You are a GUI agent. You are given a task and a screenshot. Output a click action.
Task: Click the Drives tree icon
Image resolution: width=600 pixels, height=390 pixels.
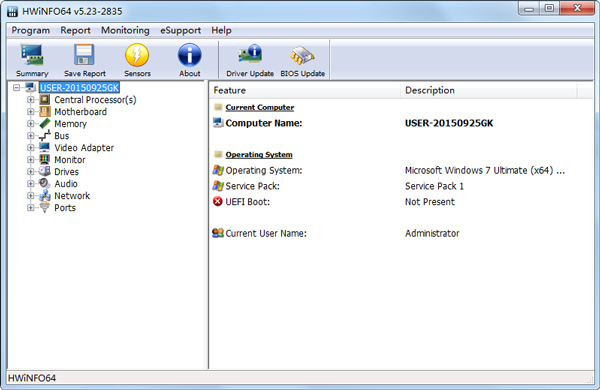click(45, 171)
